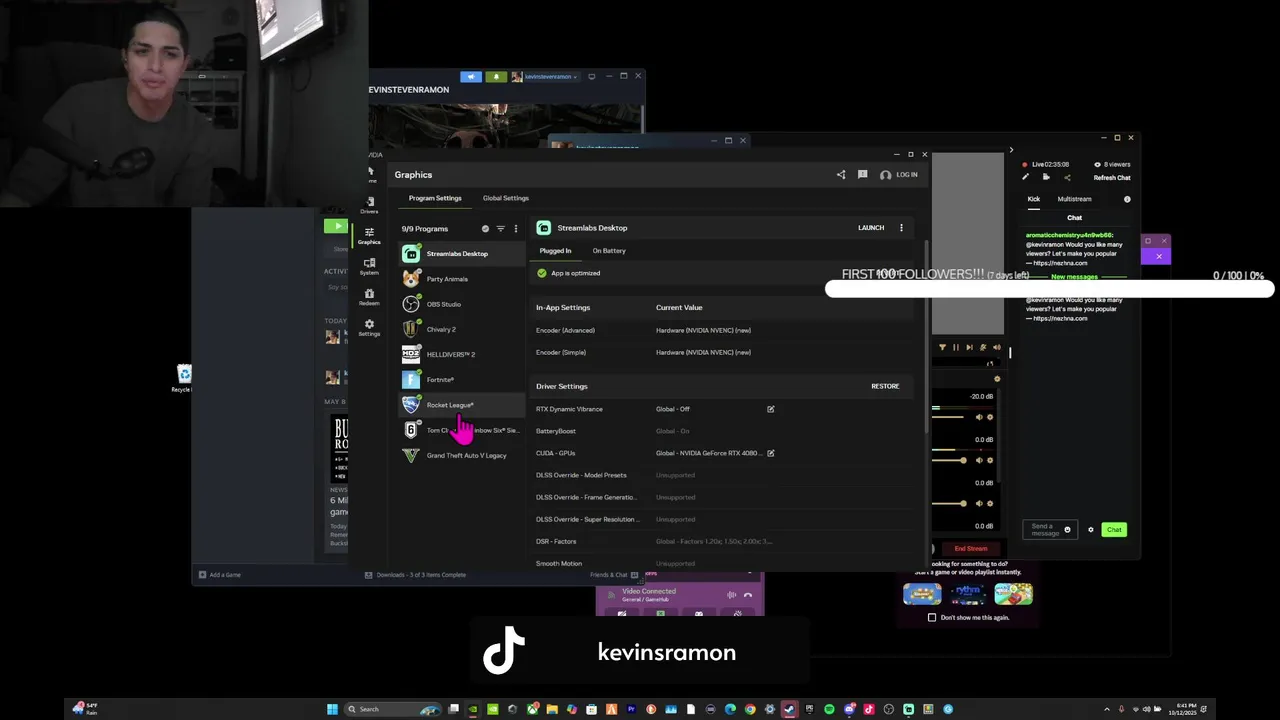This screenshot has height=720, width=1280.
Task: Open the emoji picker in the chat input
Action: coord(1067,529)
